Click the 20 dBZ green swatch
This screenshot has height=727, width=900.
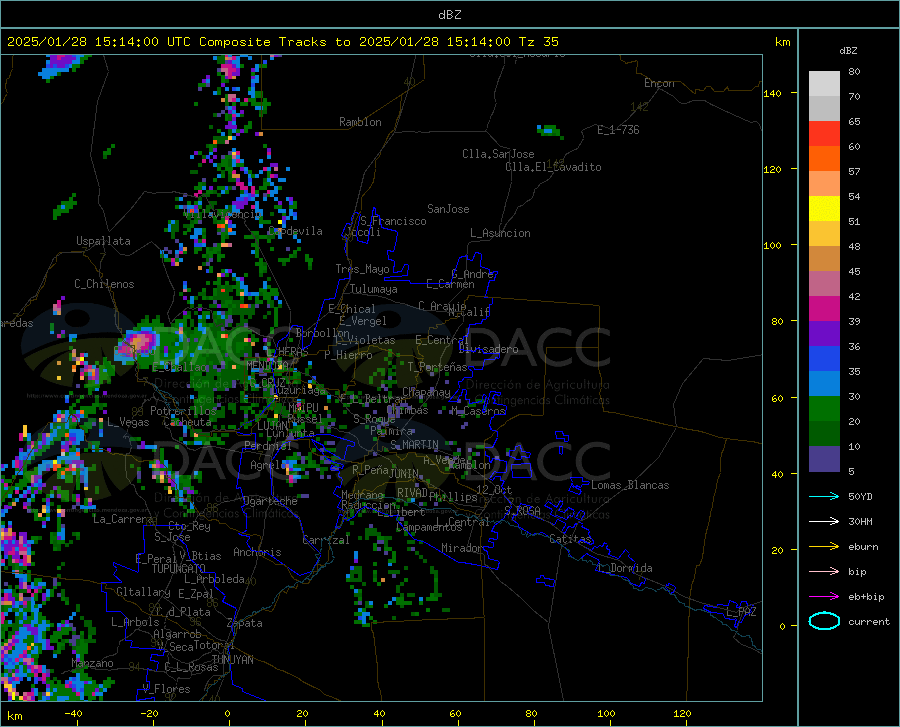(x=824, y=409)
